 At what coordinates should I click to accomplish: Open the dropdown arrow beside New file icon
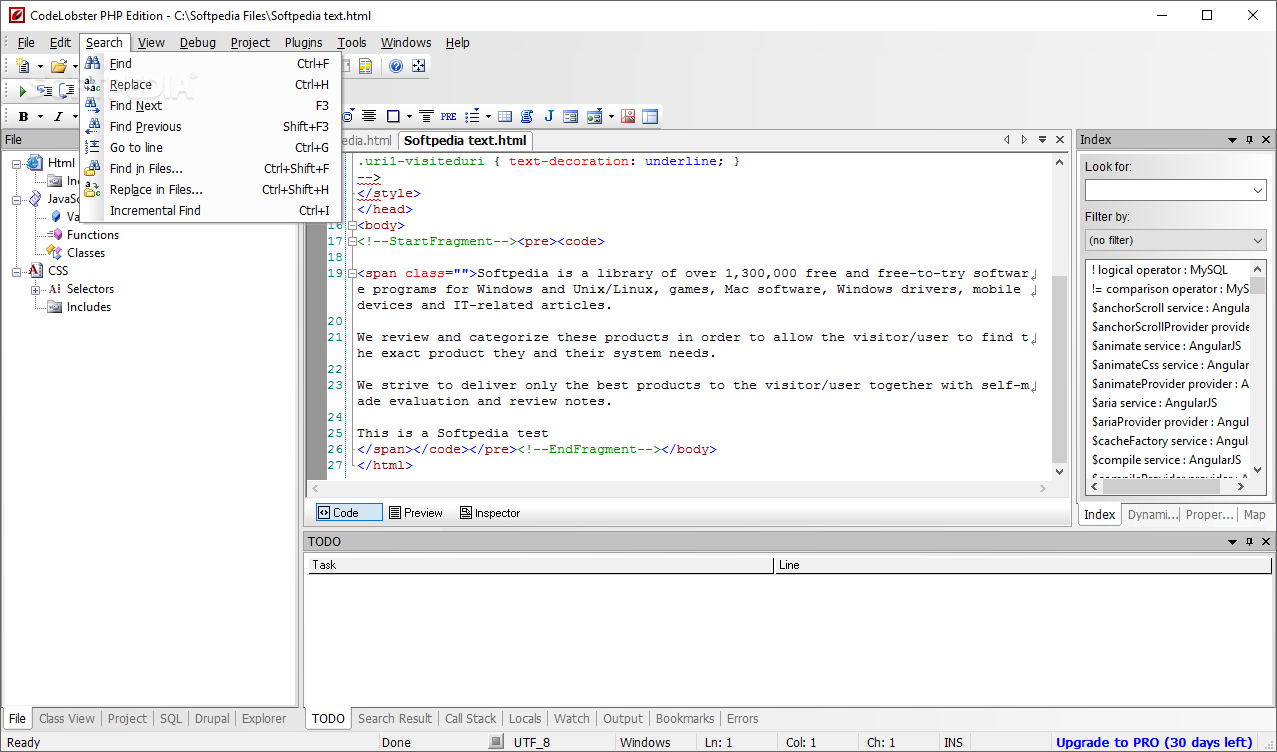40,66
